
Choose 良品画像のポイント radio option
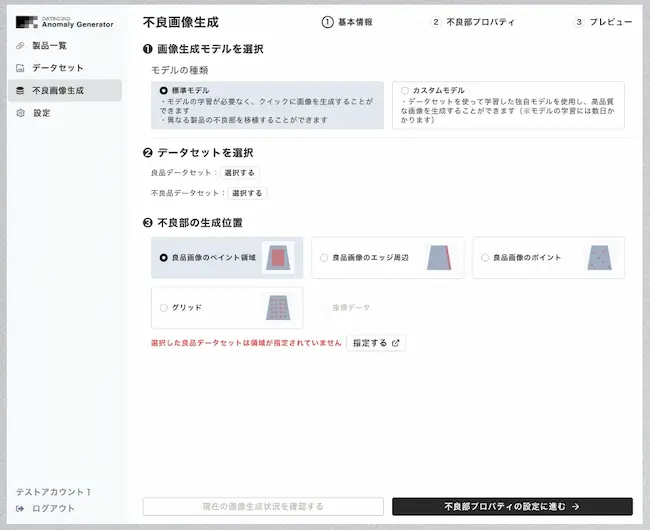pos(485,257)
